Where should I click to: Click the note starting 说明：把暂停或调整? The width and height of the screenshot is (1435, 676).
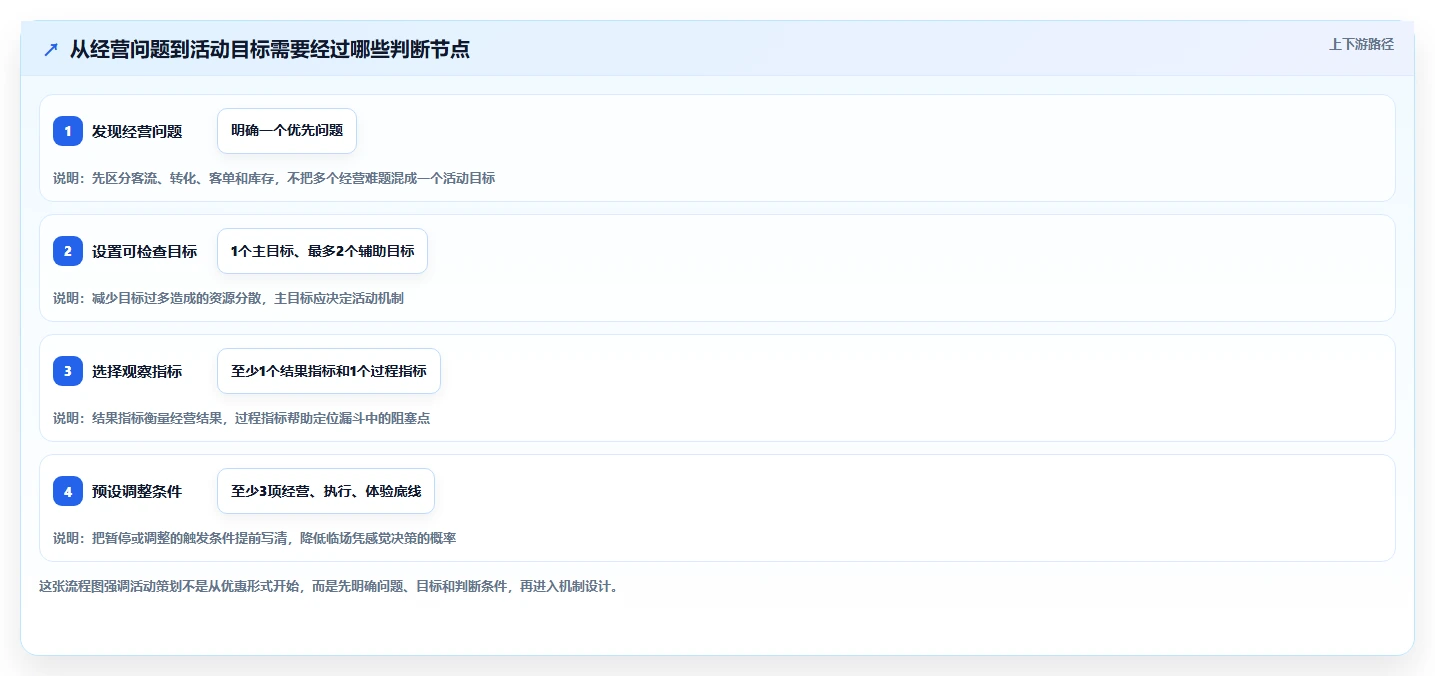pos(254,538)
